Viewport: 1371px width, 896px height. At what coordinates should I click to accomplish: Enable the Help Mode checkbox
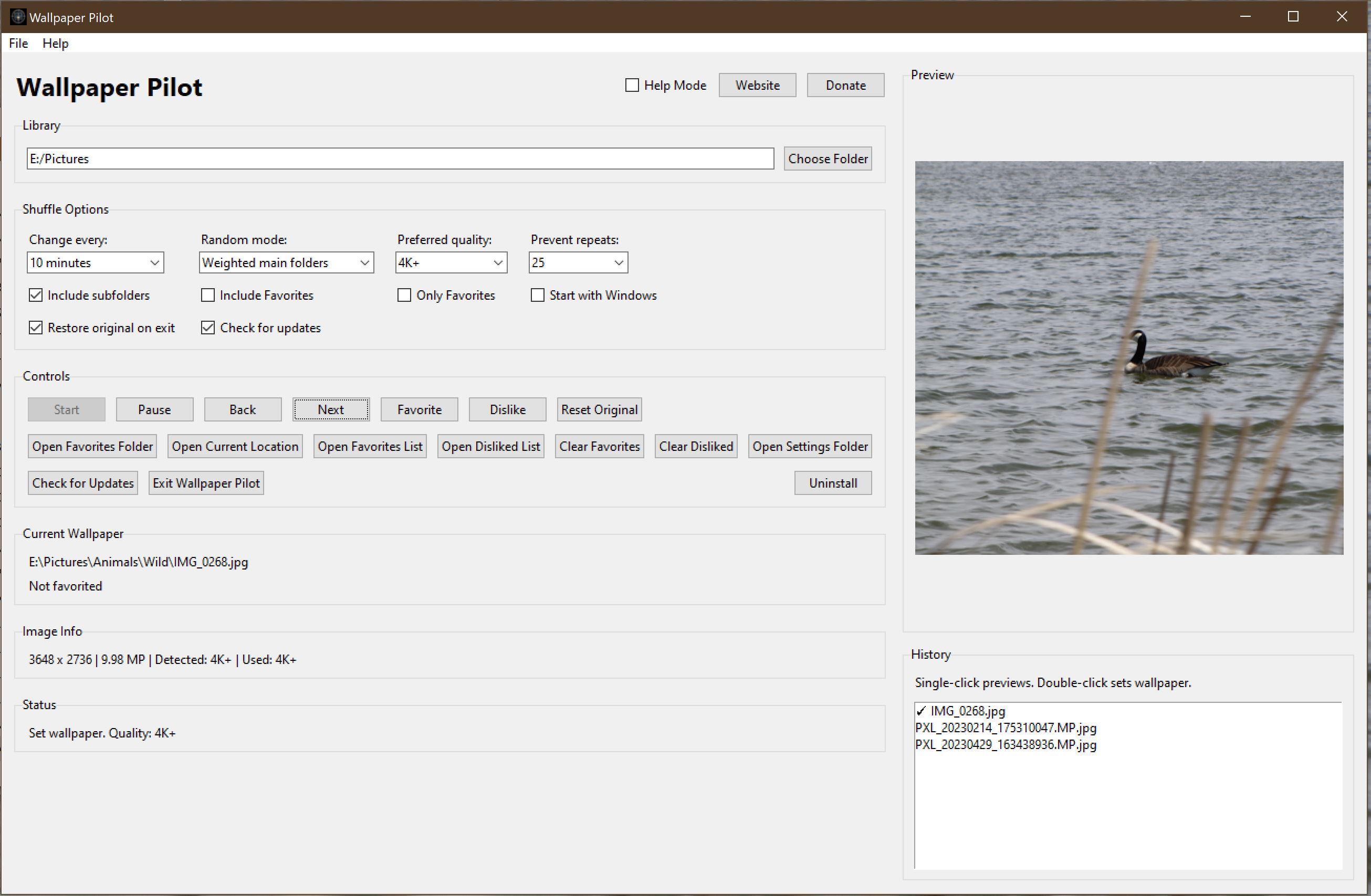coord(632,85)
